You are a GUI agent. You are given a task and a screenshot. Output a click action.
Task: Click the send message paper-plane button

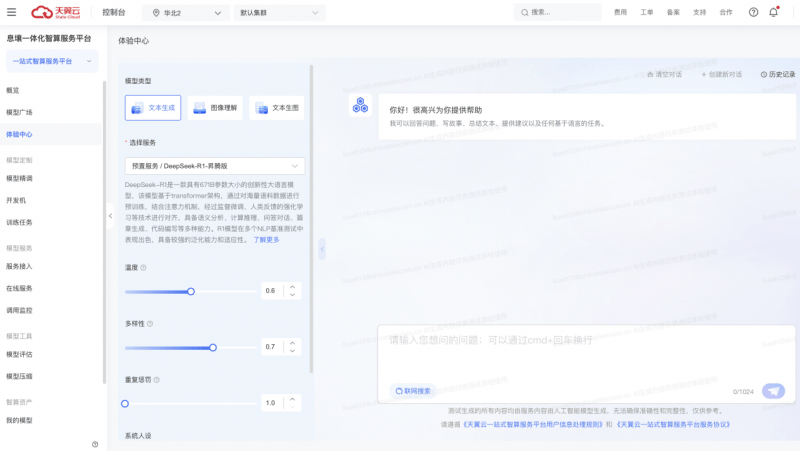[773, 391]
